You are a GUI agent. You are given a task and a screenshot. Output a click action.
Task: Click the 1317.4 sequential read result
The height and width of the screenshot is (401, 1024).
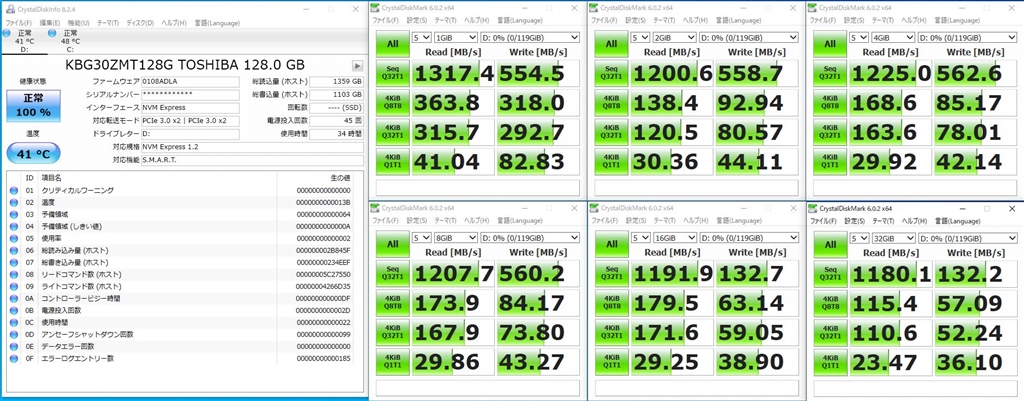tap(454, 74)
